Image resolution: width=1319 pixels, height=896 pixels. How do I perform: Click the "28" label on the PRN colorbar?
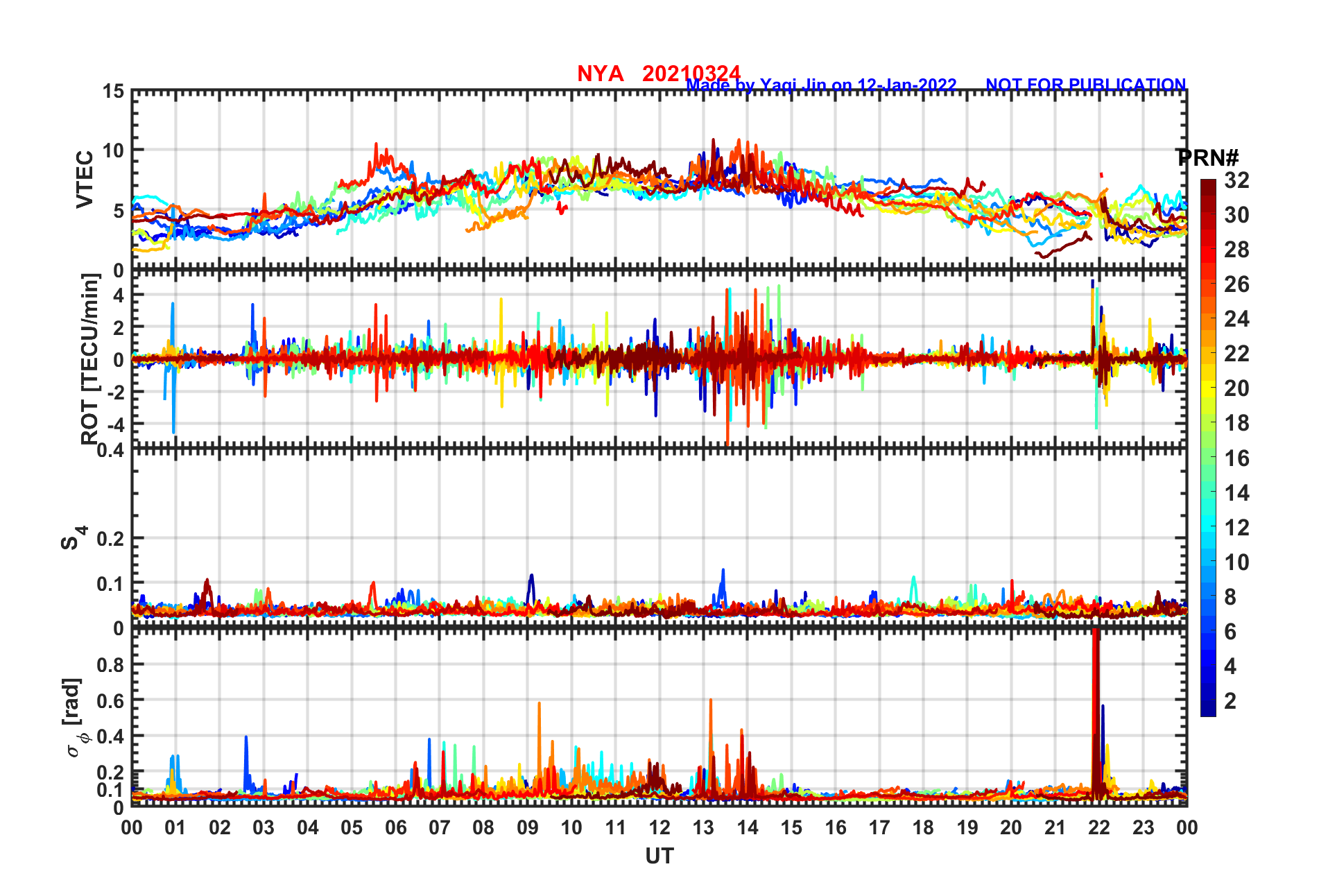tap(1236, 250)
